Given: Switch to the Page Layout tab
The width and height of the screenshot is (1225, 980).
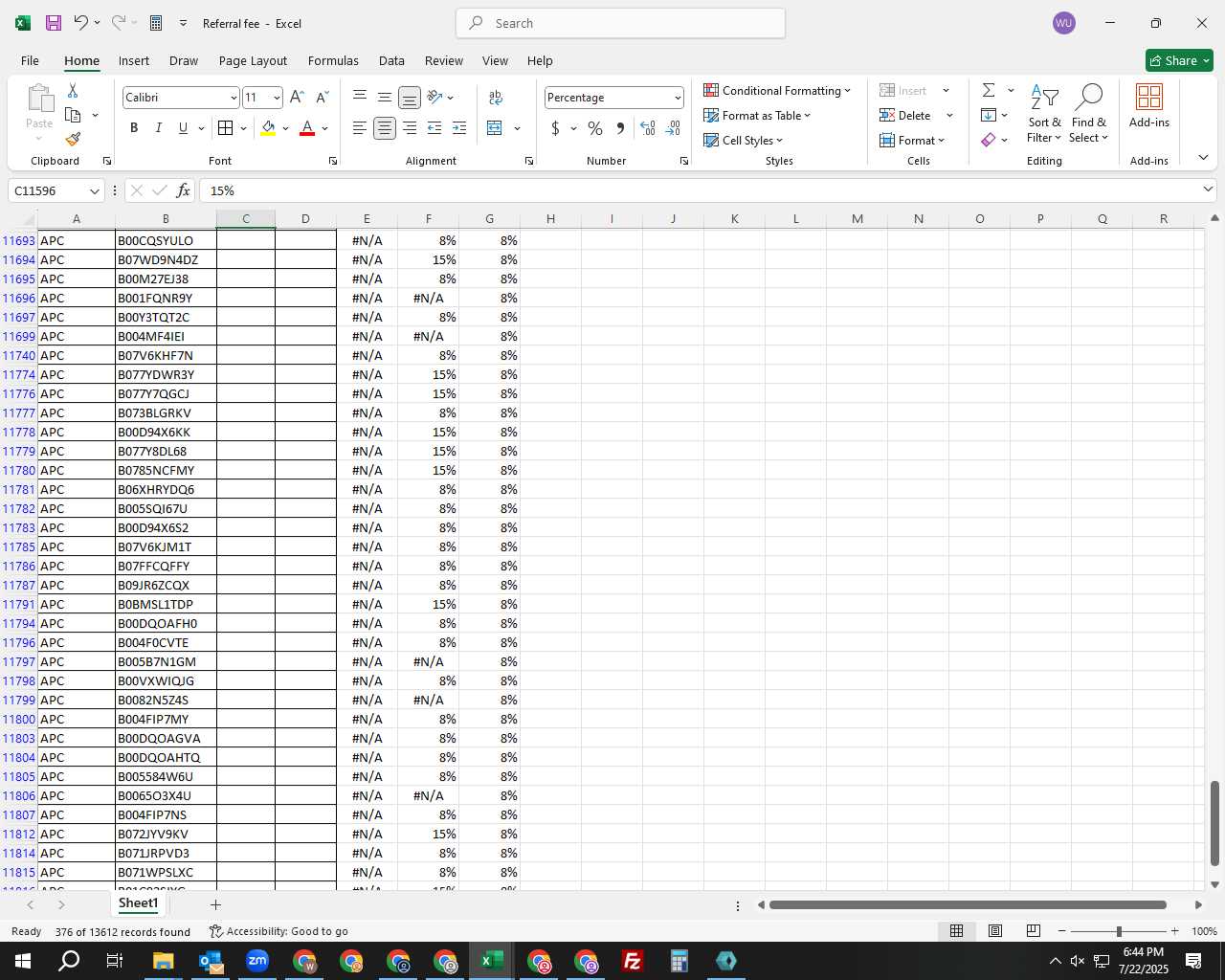Looking at the screenshot, I should pos(253,60).
